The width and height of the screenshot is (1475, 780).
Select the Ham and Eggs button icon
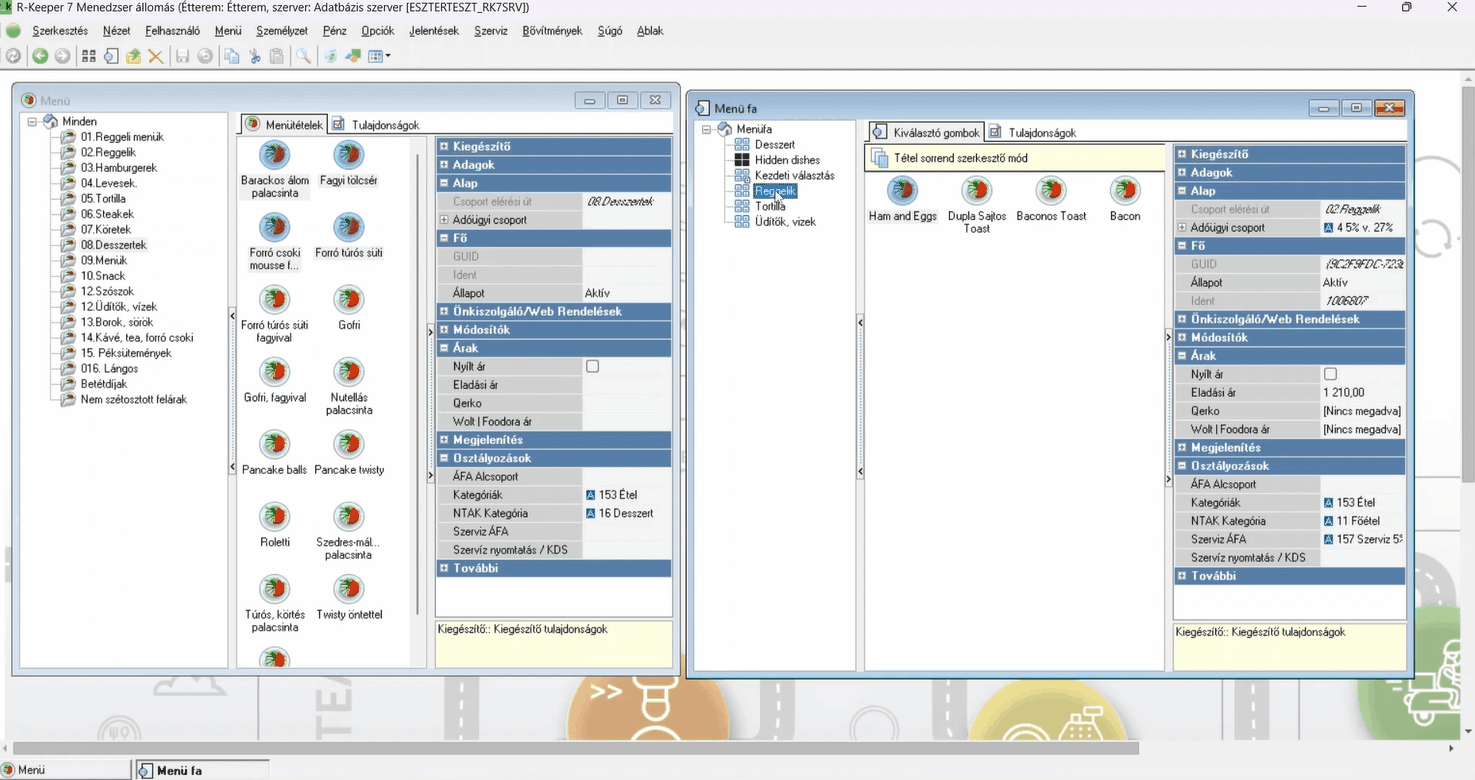point(903,190)
